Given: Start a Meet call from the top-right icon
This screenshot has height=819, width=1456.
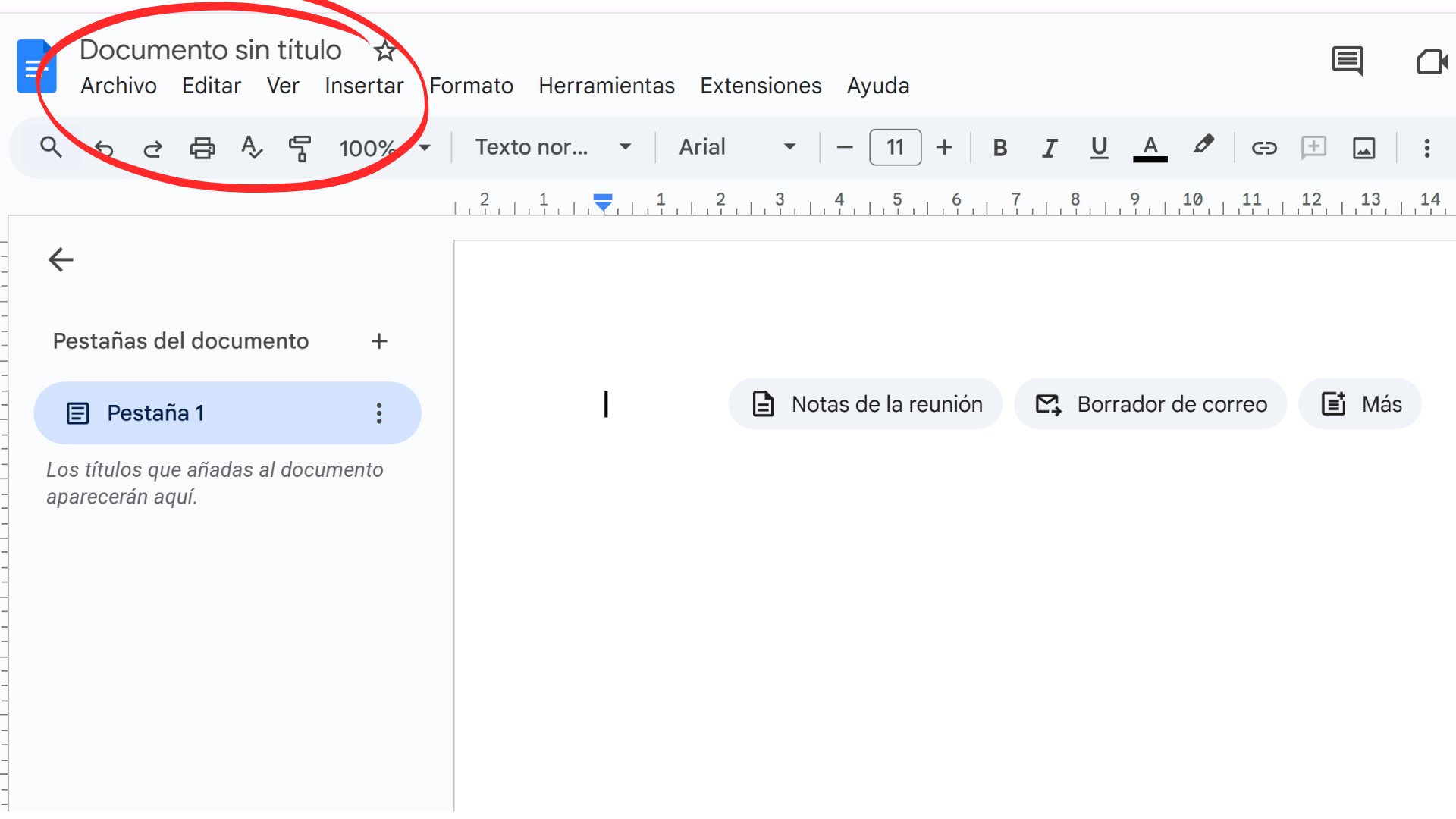Looking at the screenshot, I should click(x=1433, y=62).
